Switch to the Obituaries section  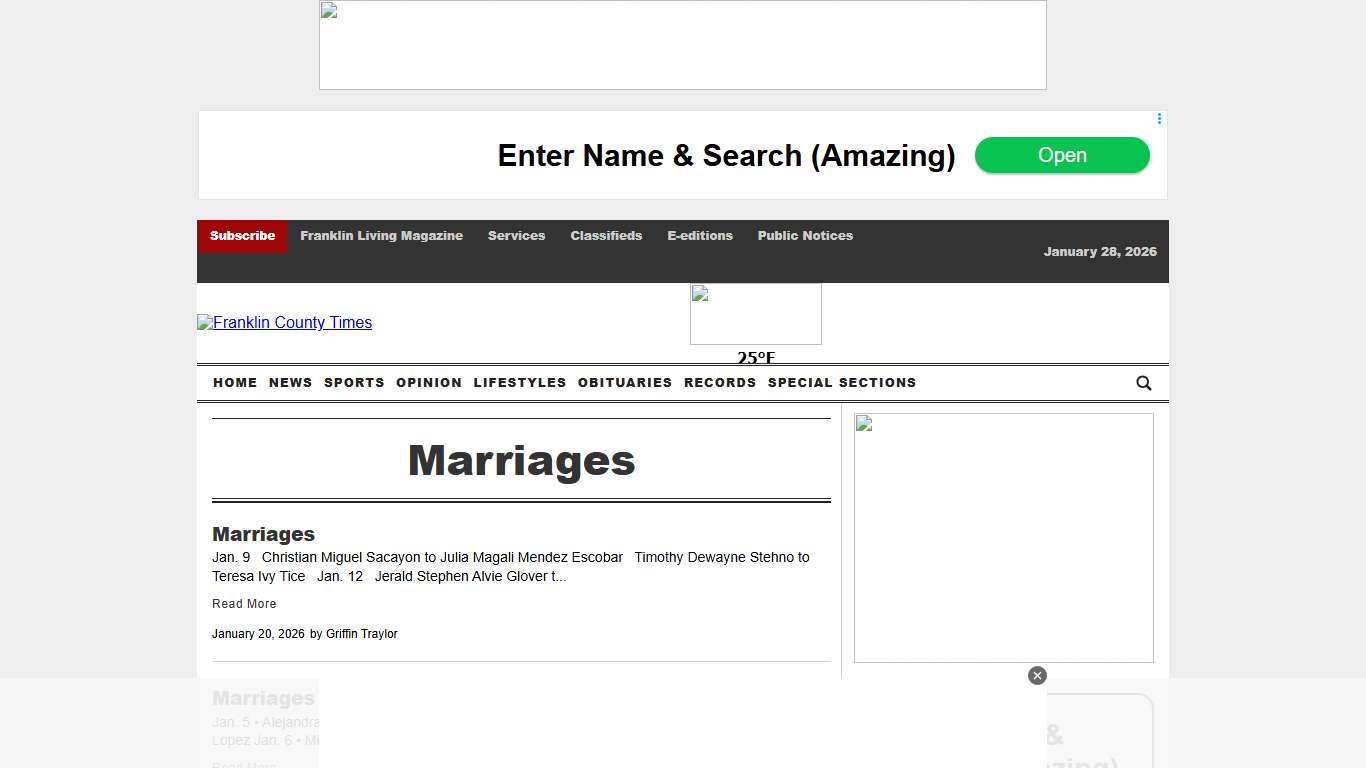(624, 383)
